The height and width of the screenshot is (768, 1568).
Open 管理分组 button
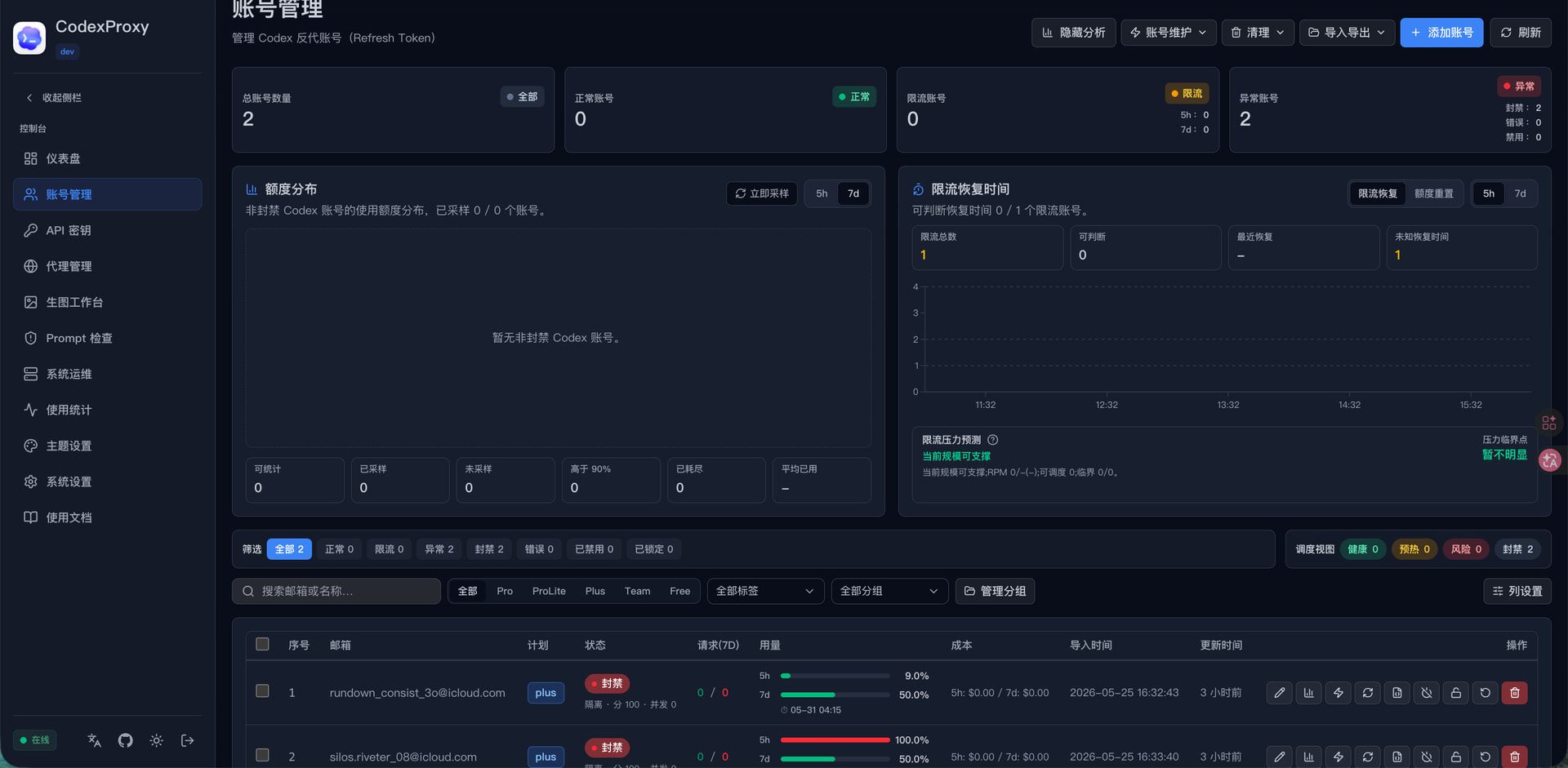coord(995,591)
